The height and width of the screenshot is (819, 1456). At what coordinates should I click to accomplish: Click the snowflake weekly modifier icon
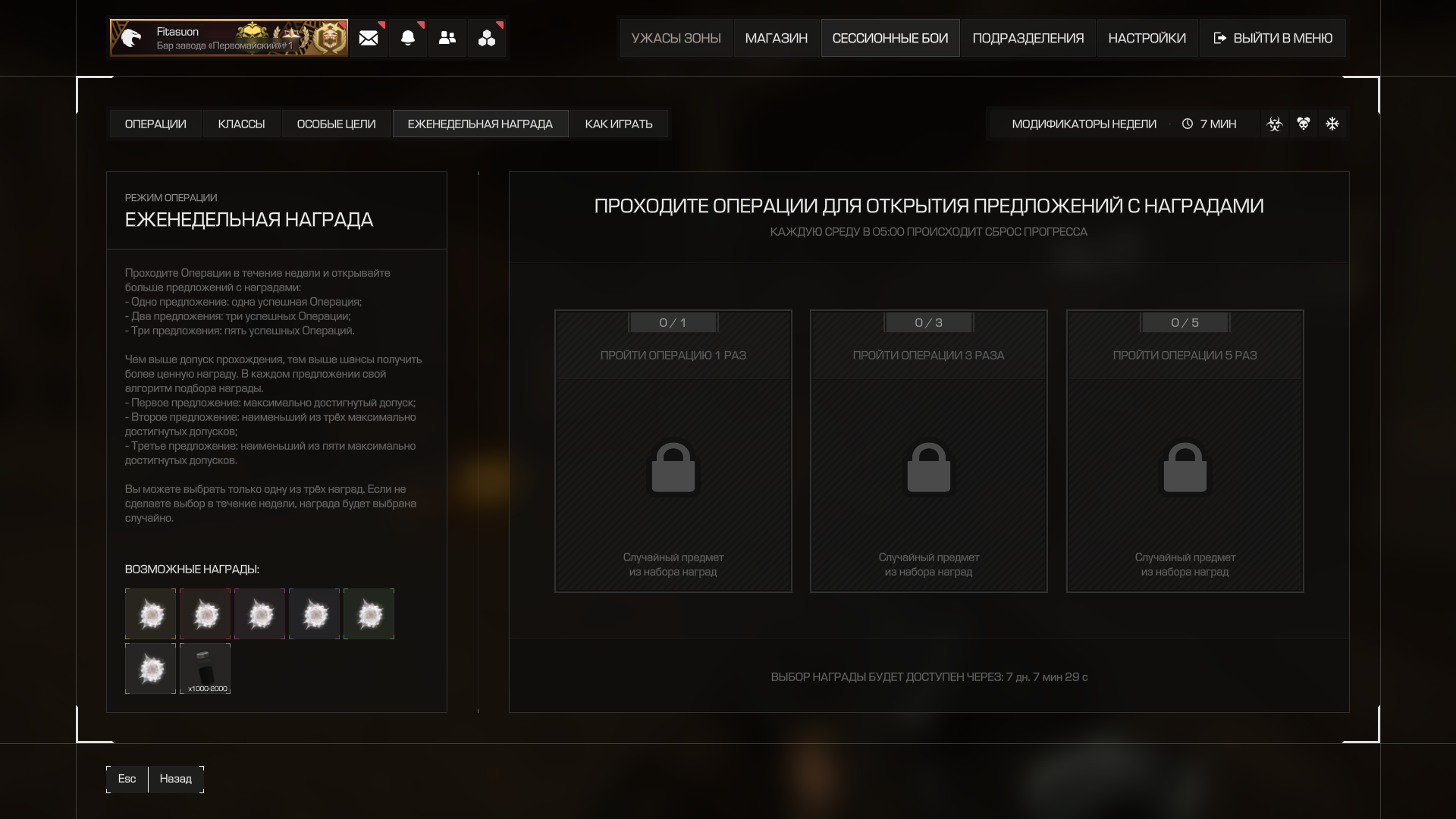[1332, 124]
